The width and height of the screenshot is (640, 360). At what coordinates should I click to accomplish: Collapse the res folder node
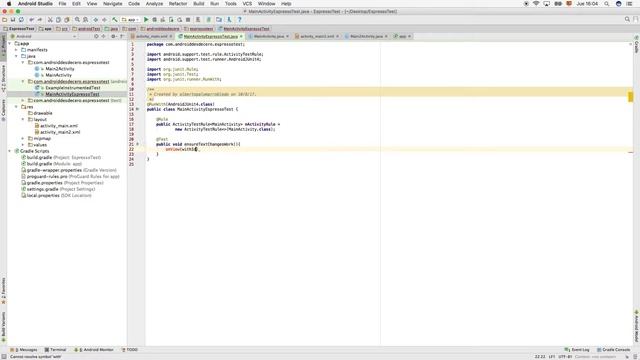tap(16, 107)
